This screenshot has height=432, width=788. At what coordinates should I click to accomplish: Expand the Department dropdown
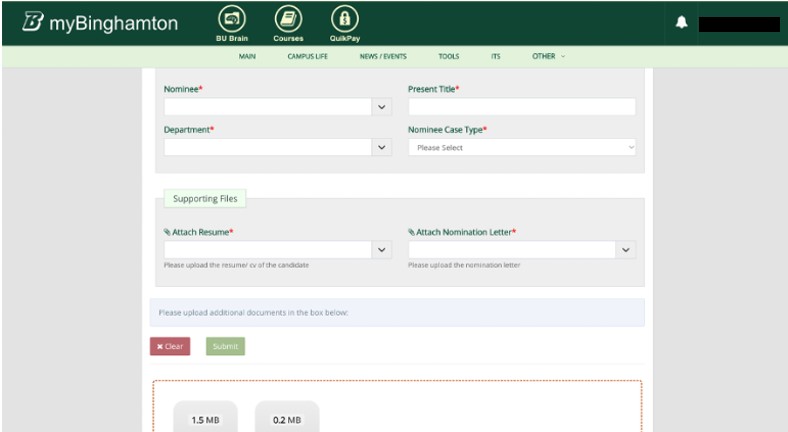tap(381, 147)
